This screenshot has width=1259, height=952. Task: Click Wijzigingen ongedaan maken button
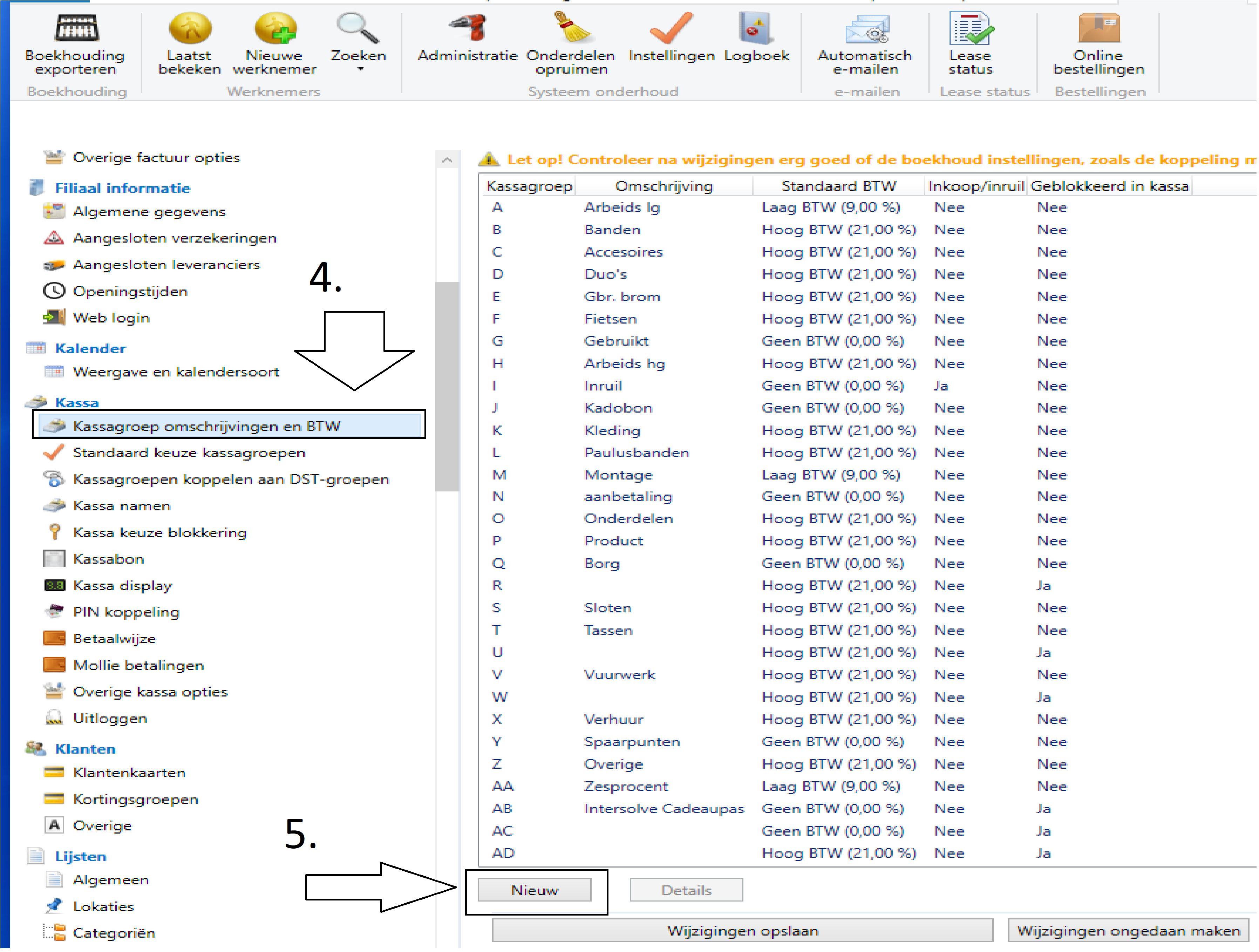pyautogui.click(x=1128, y=931)
